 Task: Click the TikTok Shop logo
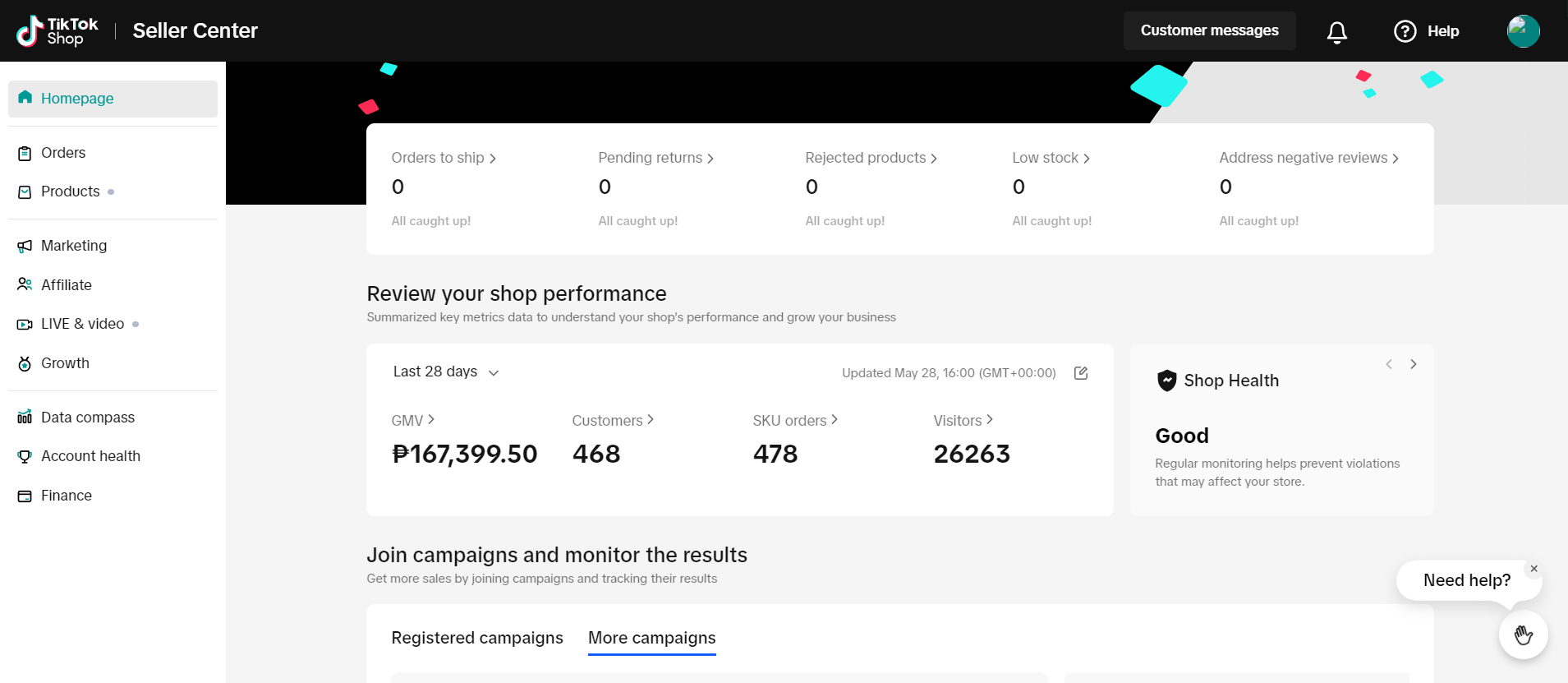57,31
